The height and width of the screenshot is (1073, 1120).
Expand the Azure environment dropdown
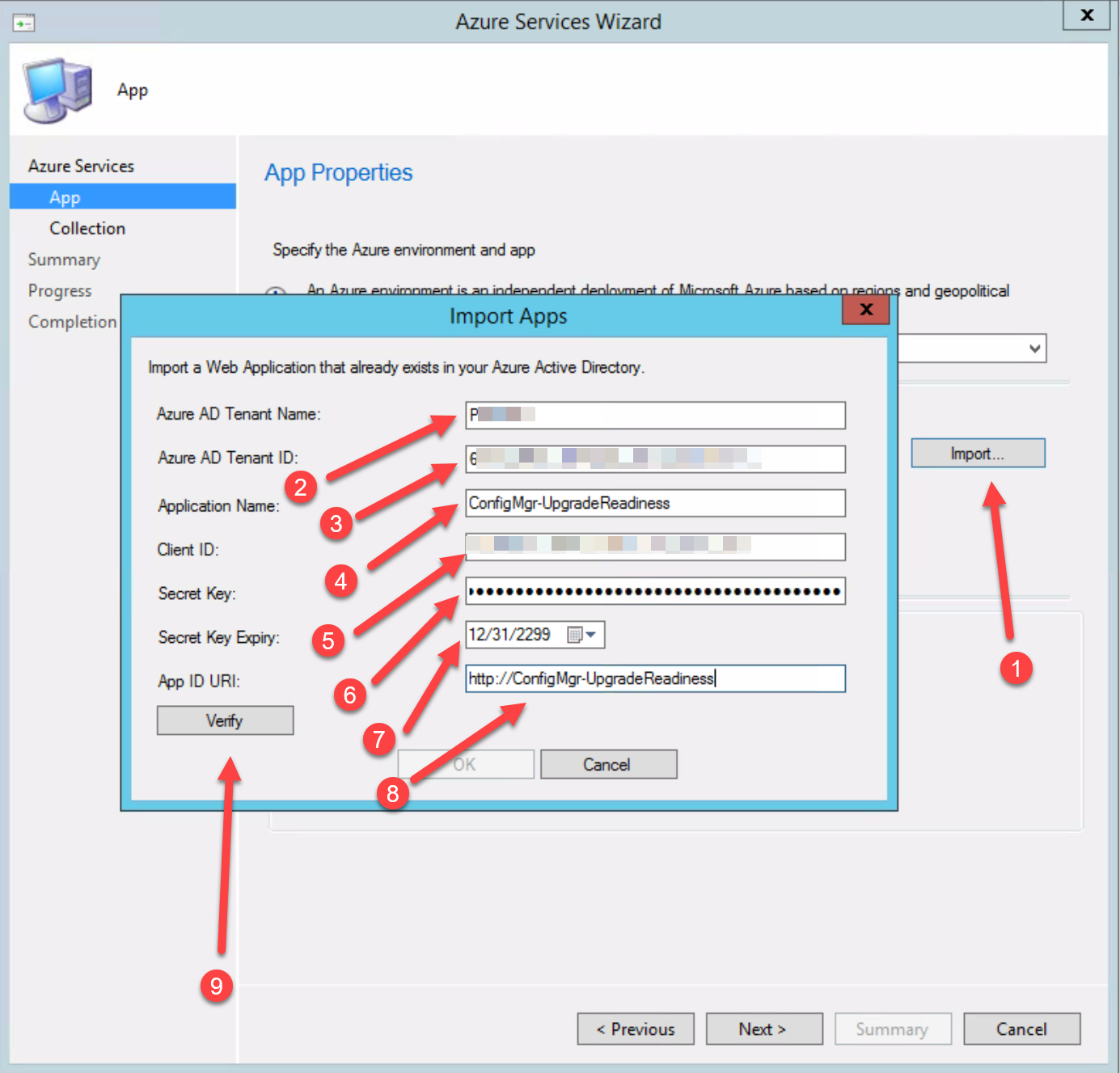[1033, 349]
